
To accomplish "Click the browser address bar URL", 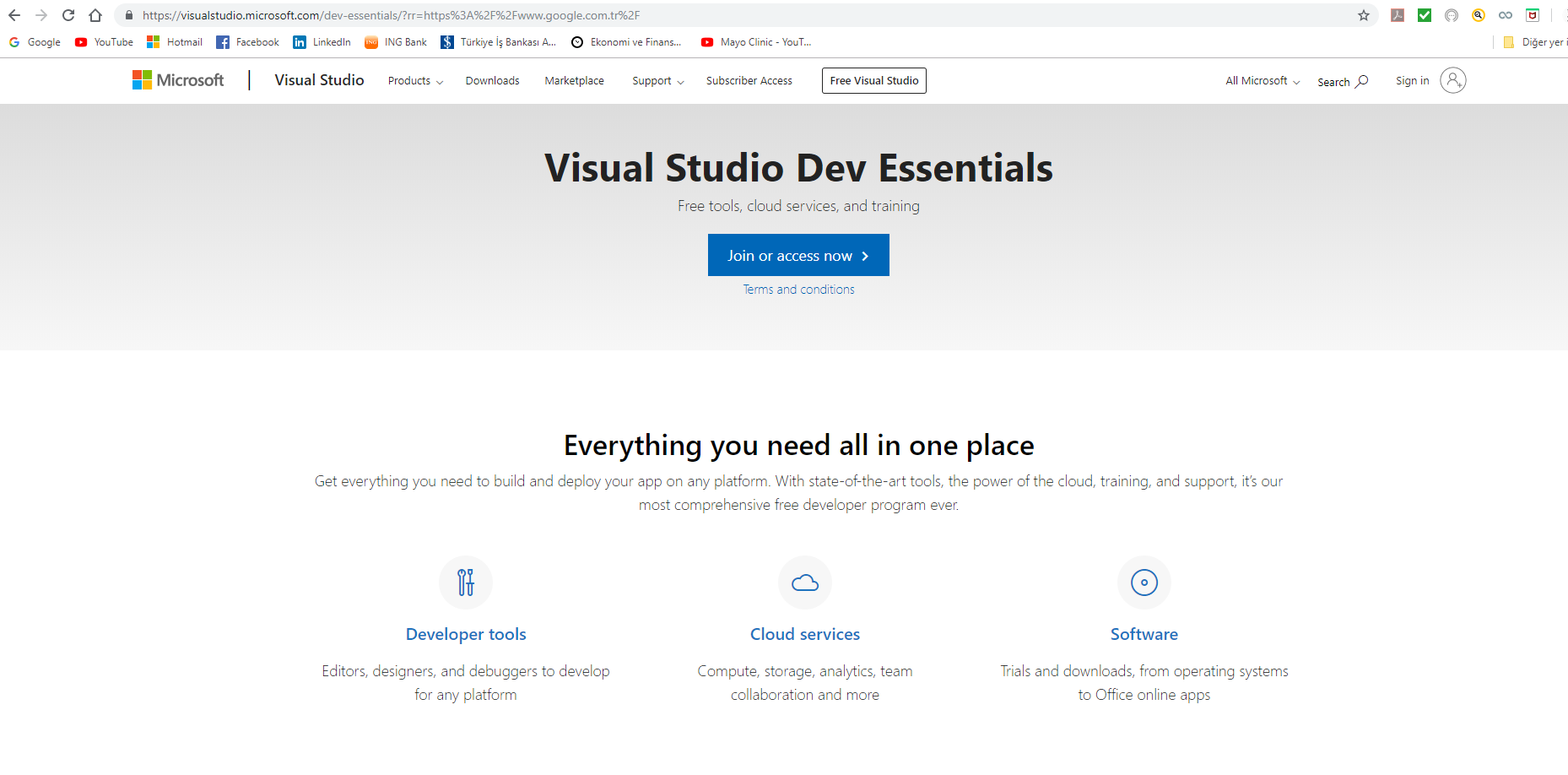I will (390, 15).
